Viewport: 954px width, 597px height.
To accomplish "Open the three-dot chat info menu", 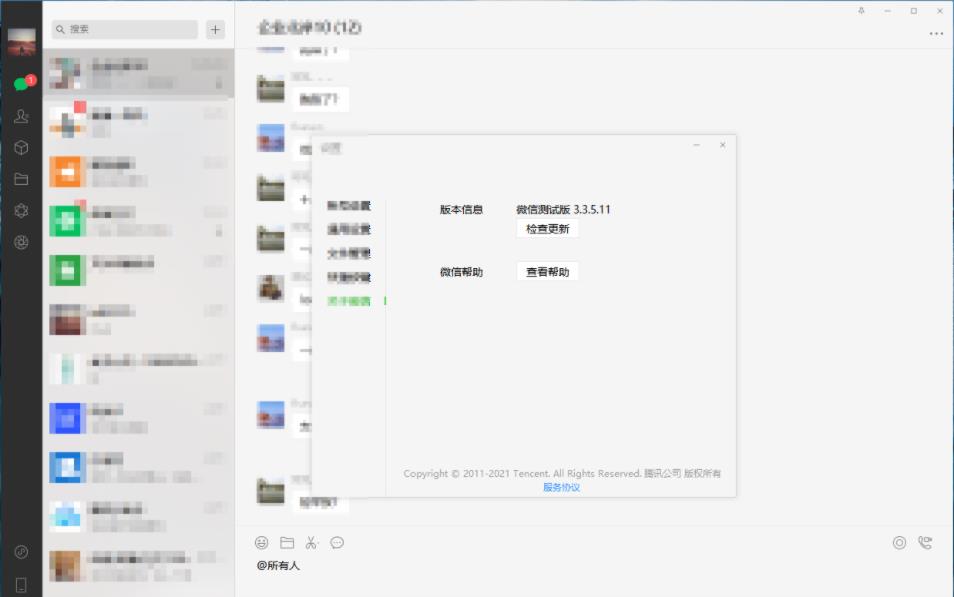I will click(x=936, y=33).
